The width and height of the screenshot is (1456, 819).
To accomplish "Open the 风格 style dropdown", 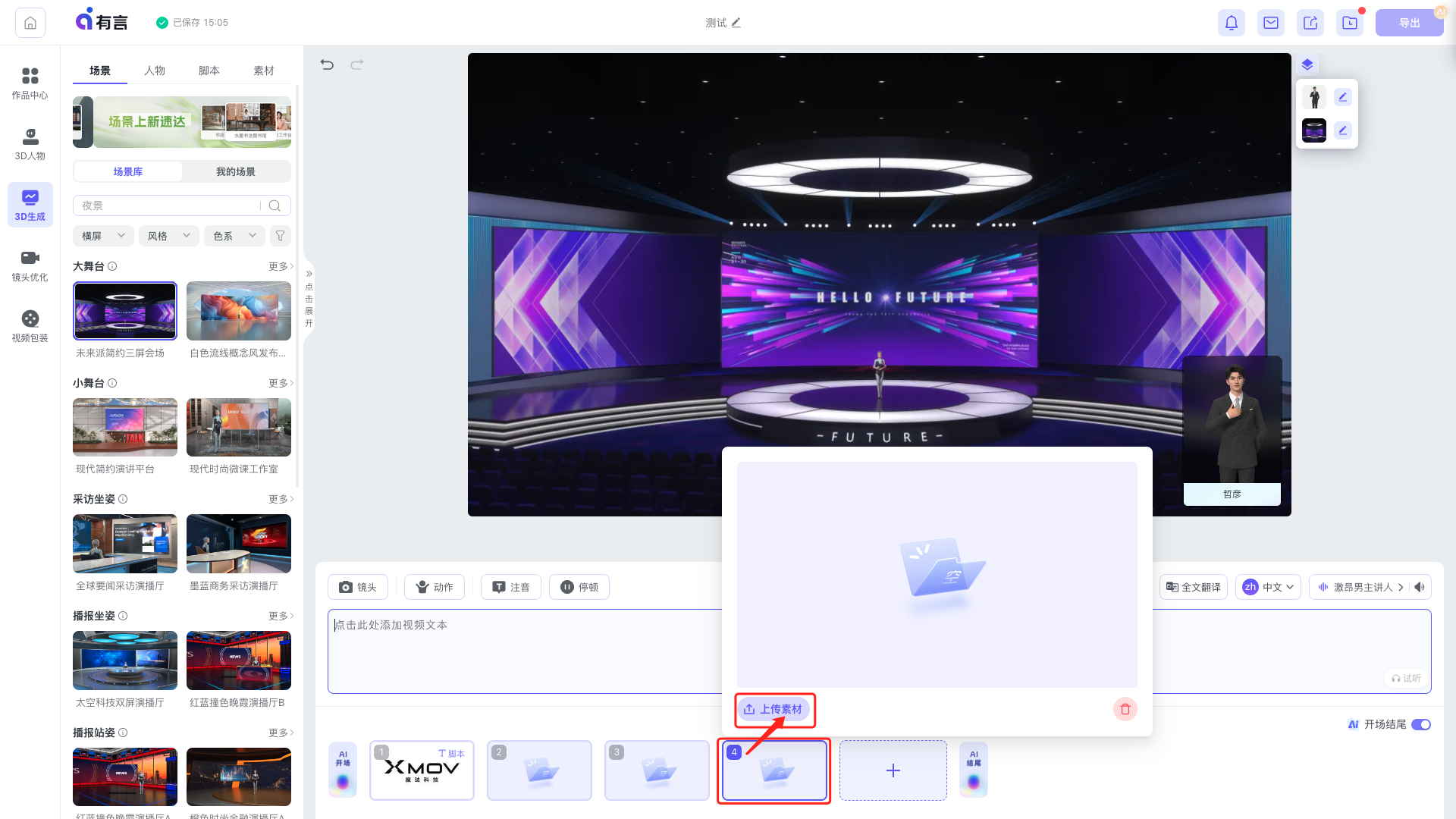I will tap(169, 236).
